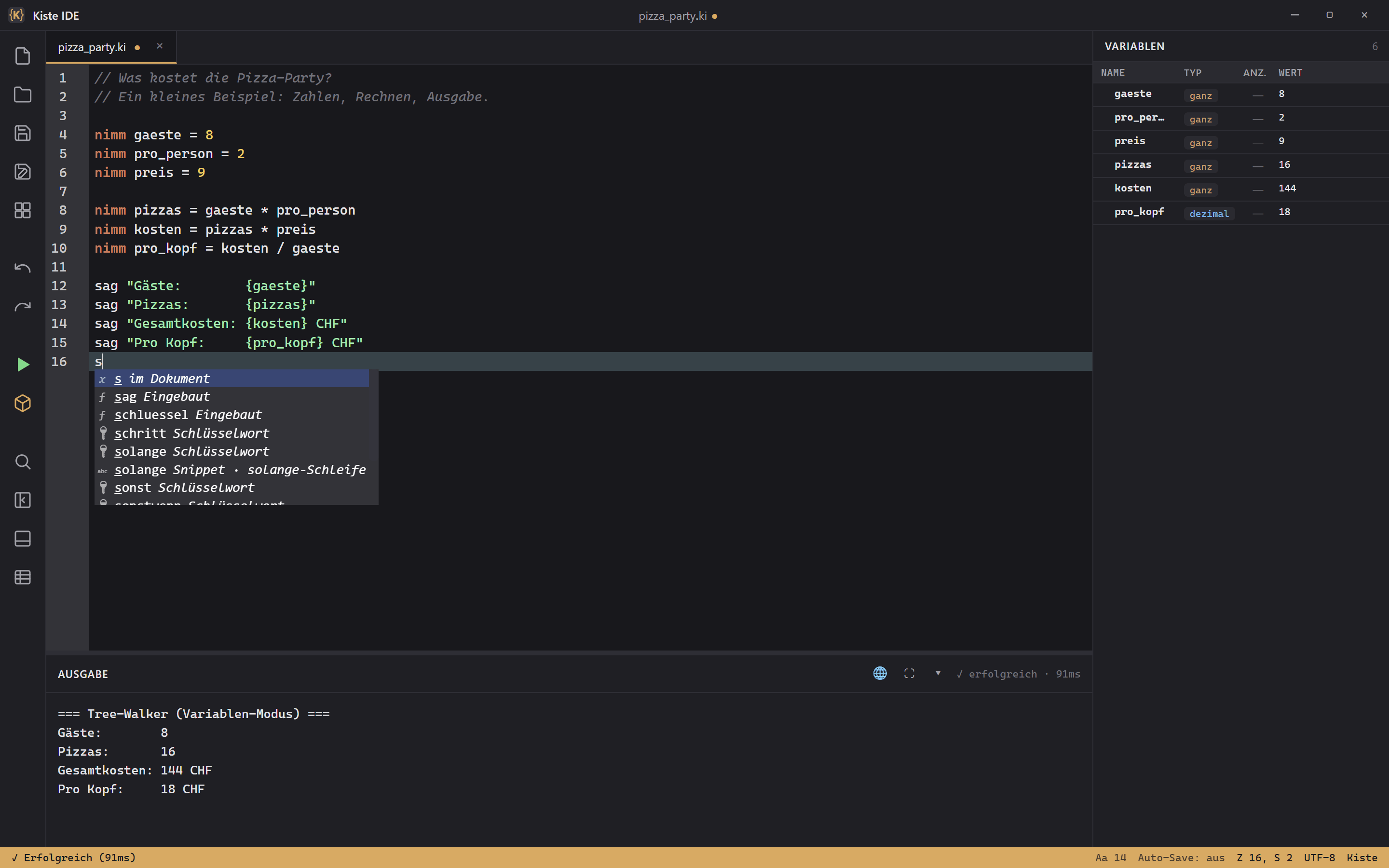
Task: Click the VARIABLEN panel title
Action: point(1134,46)
